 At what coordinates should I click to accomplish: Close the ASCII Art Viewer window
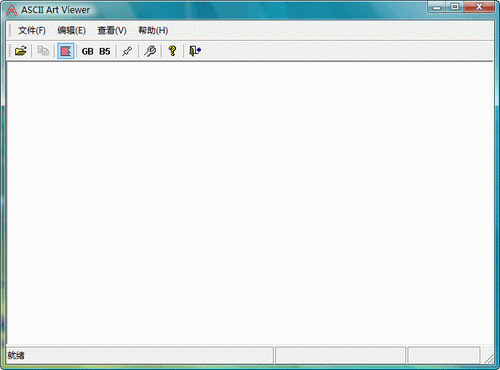pos(479,7)
